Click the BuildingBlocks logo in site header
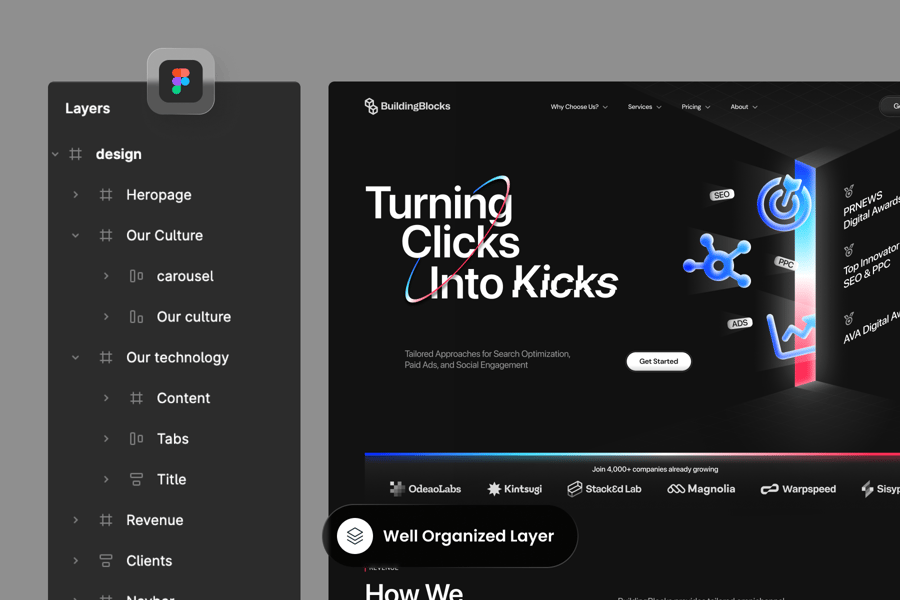The image size is (900, 600). tap(407, 106)
